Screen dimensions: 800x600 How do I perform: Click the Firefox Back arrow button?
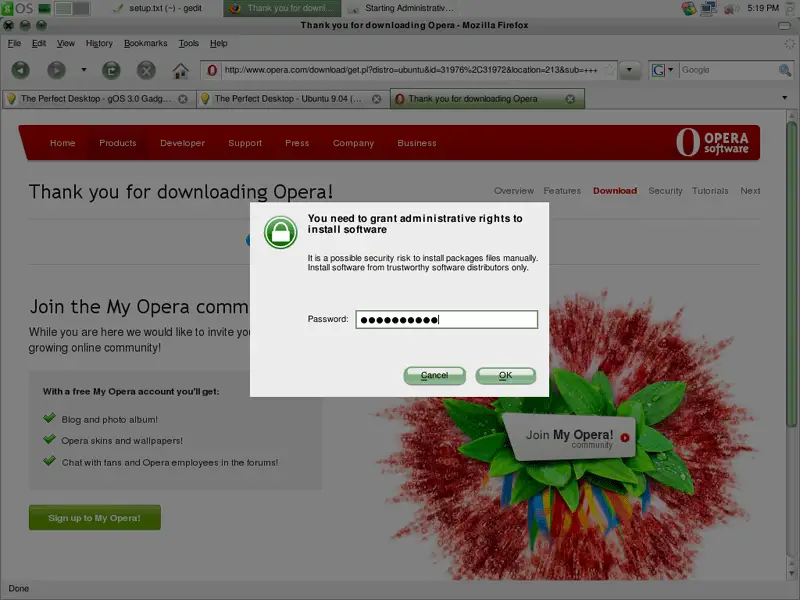(20, 70)
